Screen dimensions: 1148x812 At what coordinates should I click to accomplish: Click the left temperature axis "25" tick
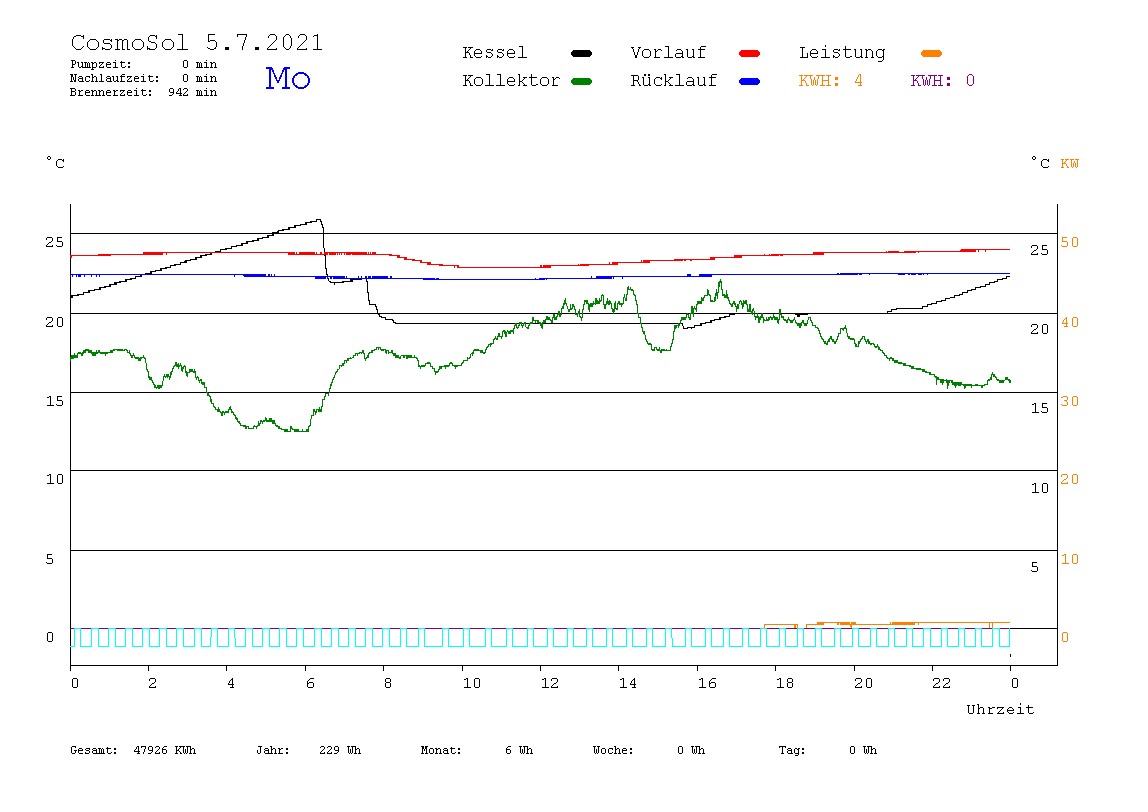tap(55, 242)
